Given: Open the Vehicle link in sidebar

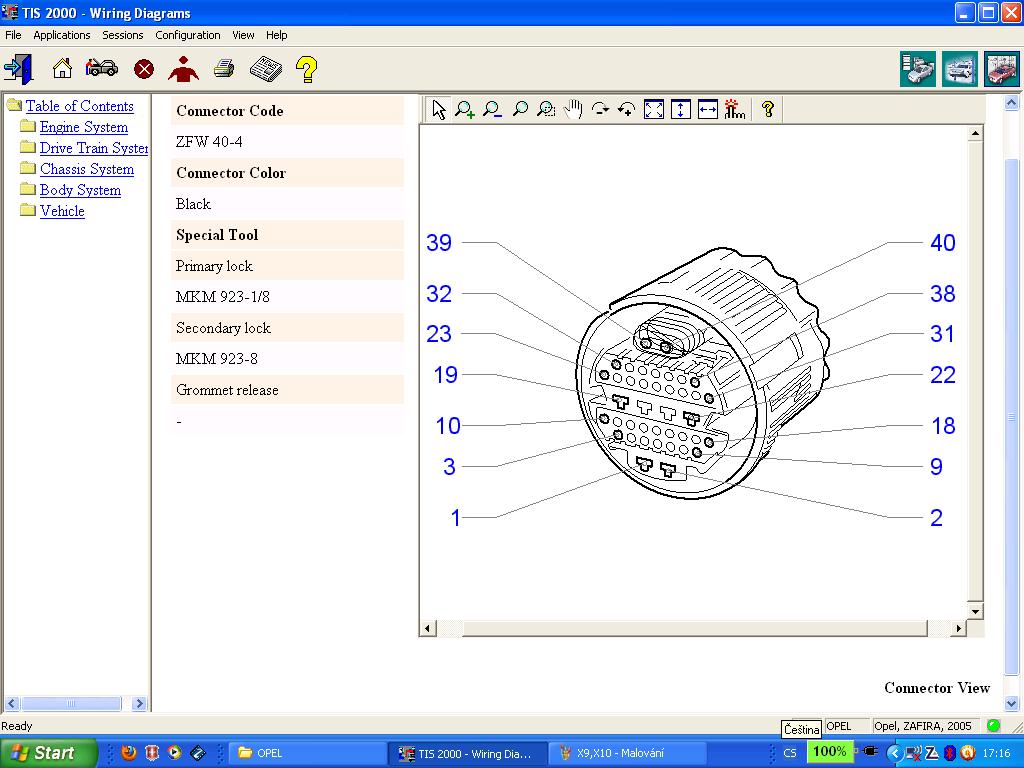Looking at the screenshot, I should [62, 211].
